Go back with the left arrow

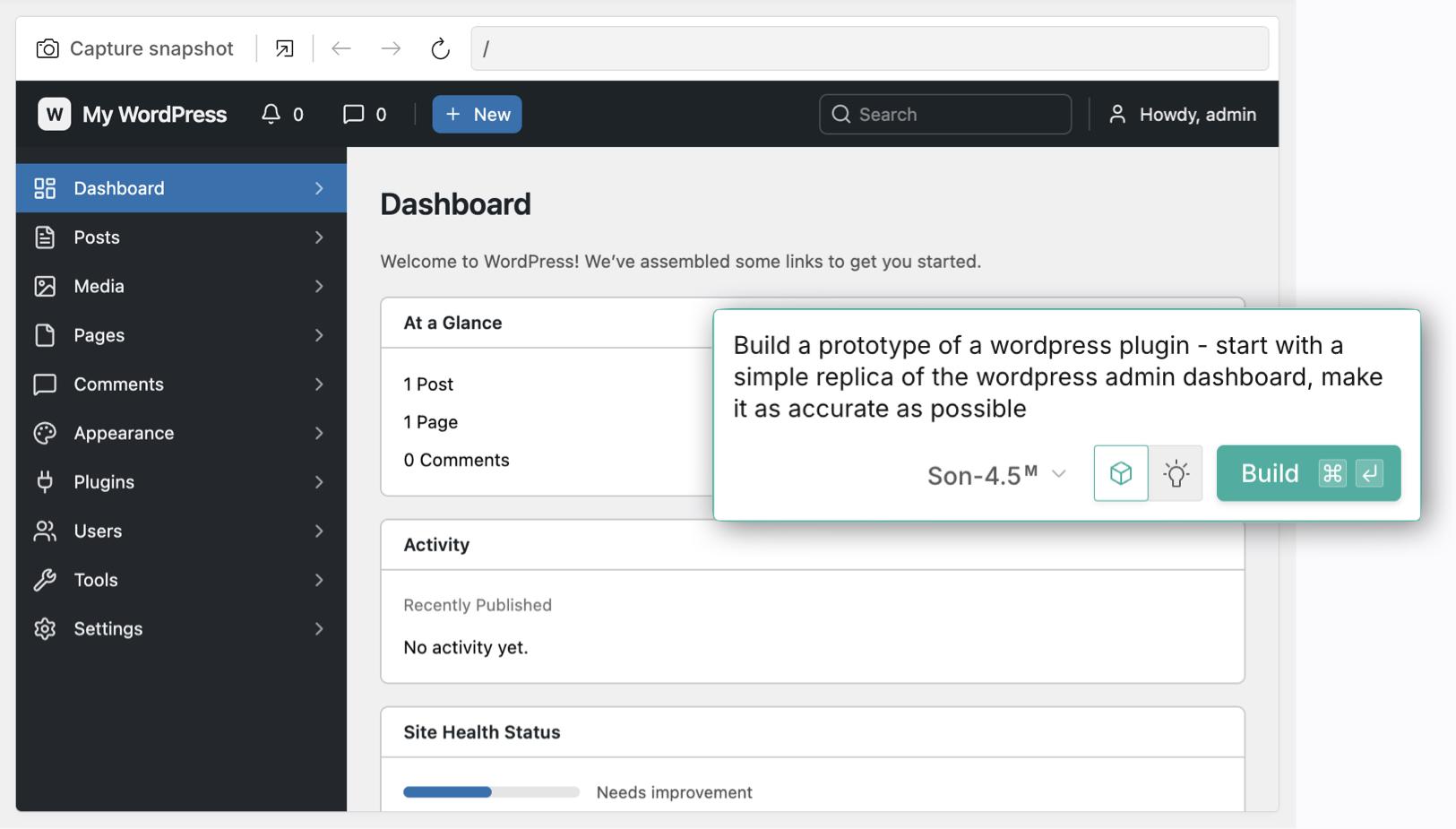[x=340, y=48]
